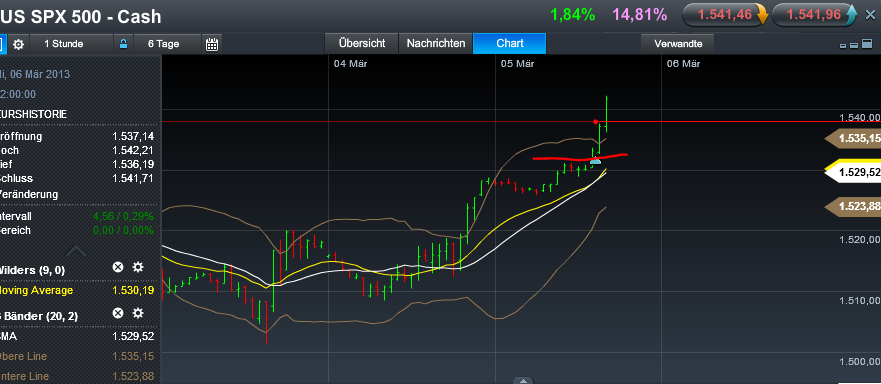
Task: Set smallest panel size icon
Action: [x=843, y=45]
